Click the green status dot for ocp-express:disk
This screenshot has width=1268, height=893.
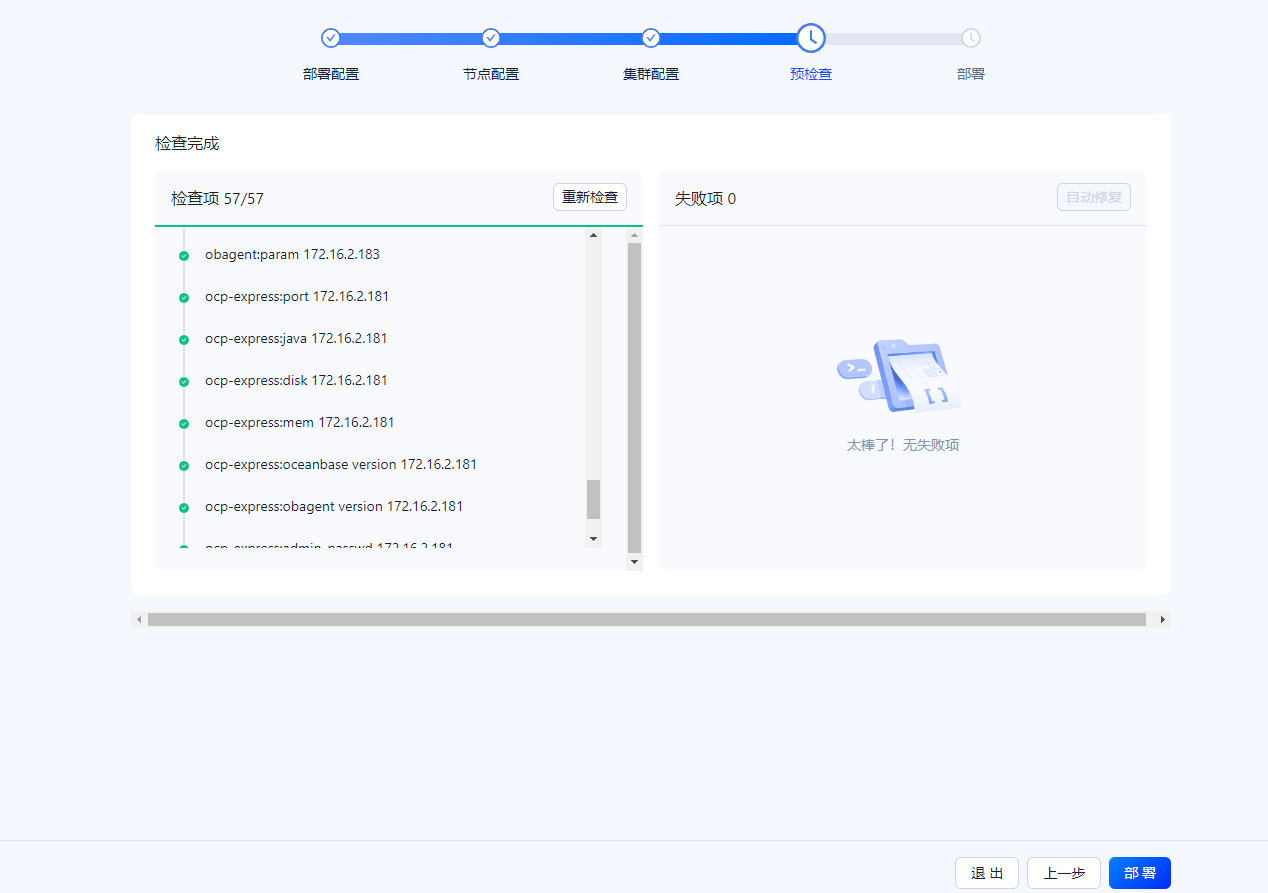click(184, 382)
